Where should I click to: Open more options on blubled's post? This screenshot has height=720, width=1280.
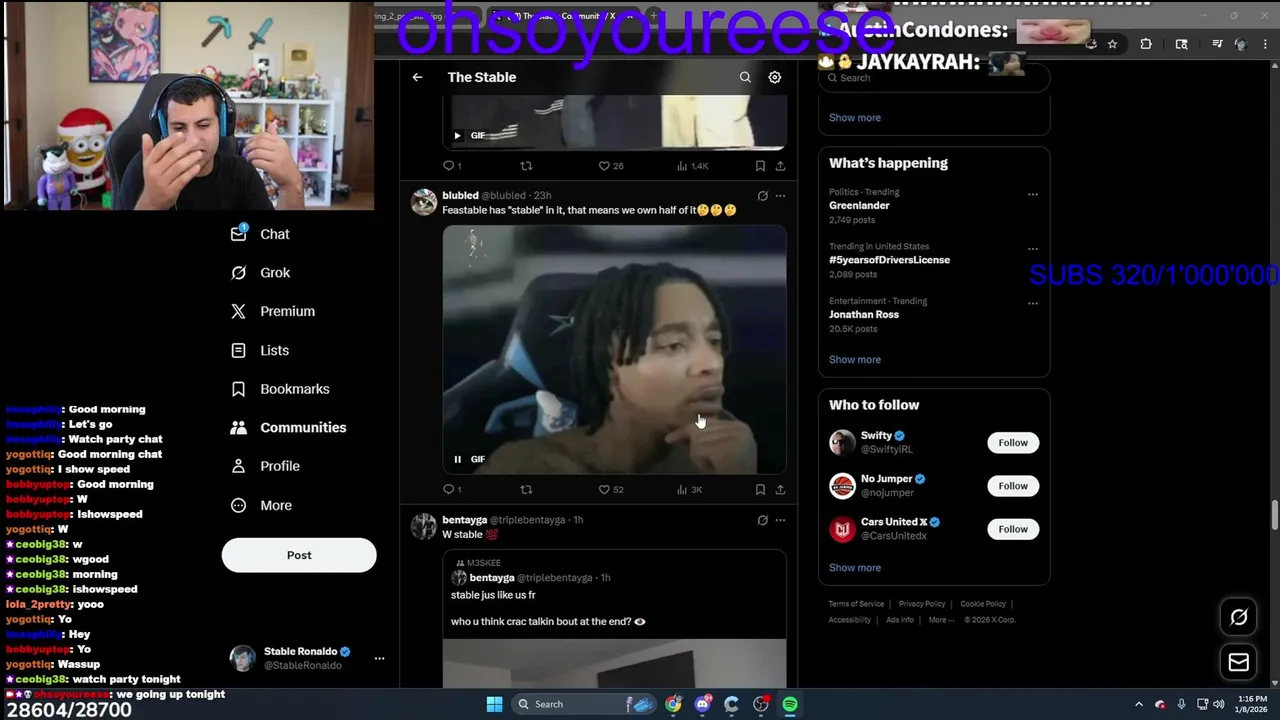pos(780,196)
